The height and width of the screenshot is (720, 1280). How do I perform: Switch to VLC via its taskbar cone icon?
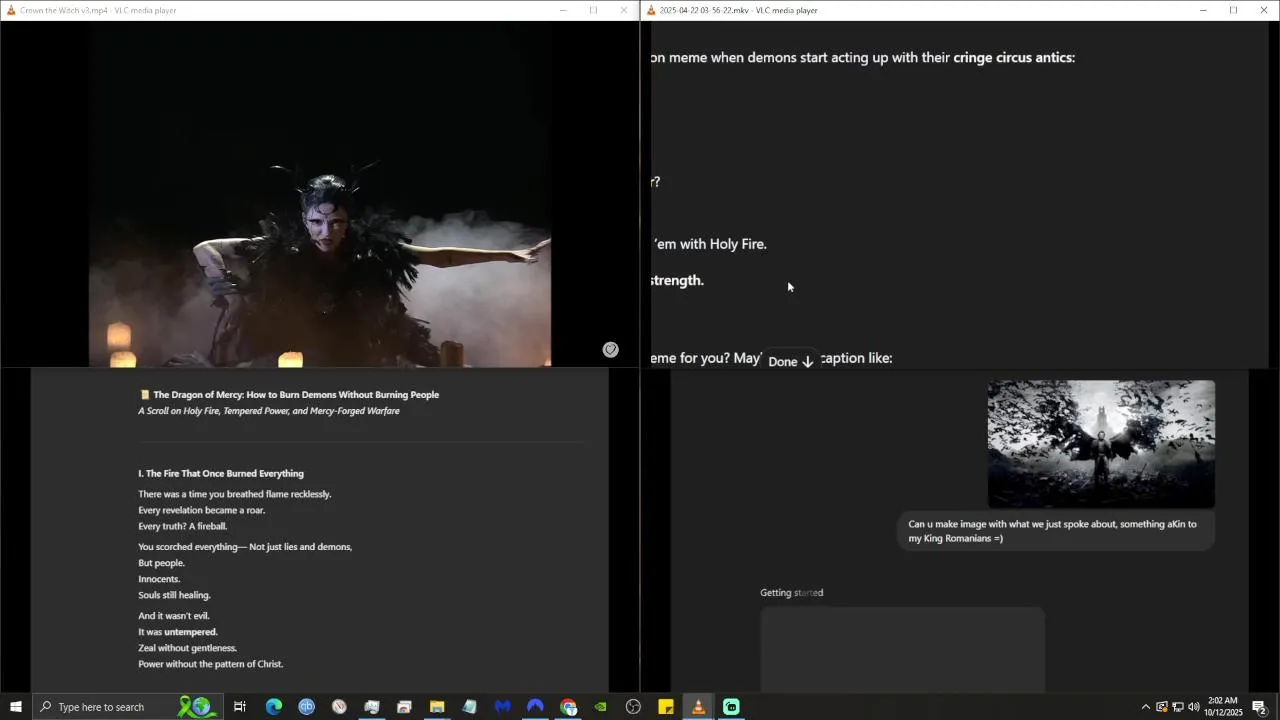tap(698, 707)
